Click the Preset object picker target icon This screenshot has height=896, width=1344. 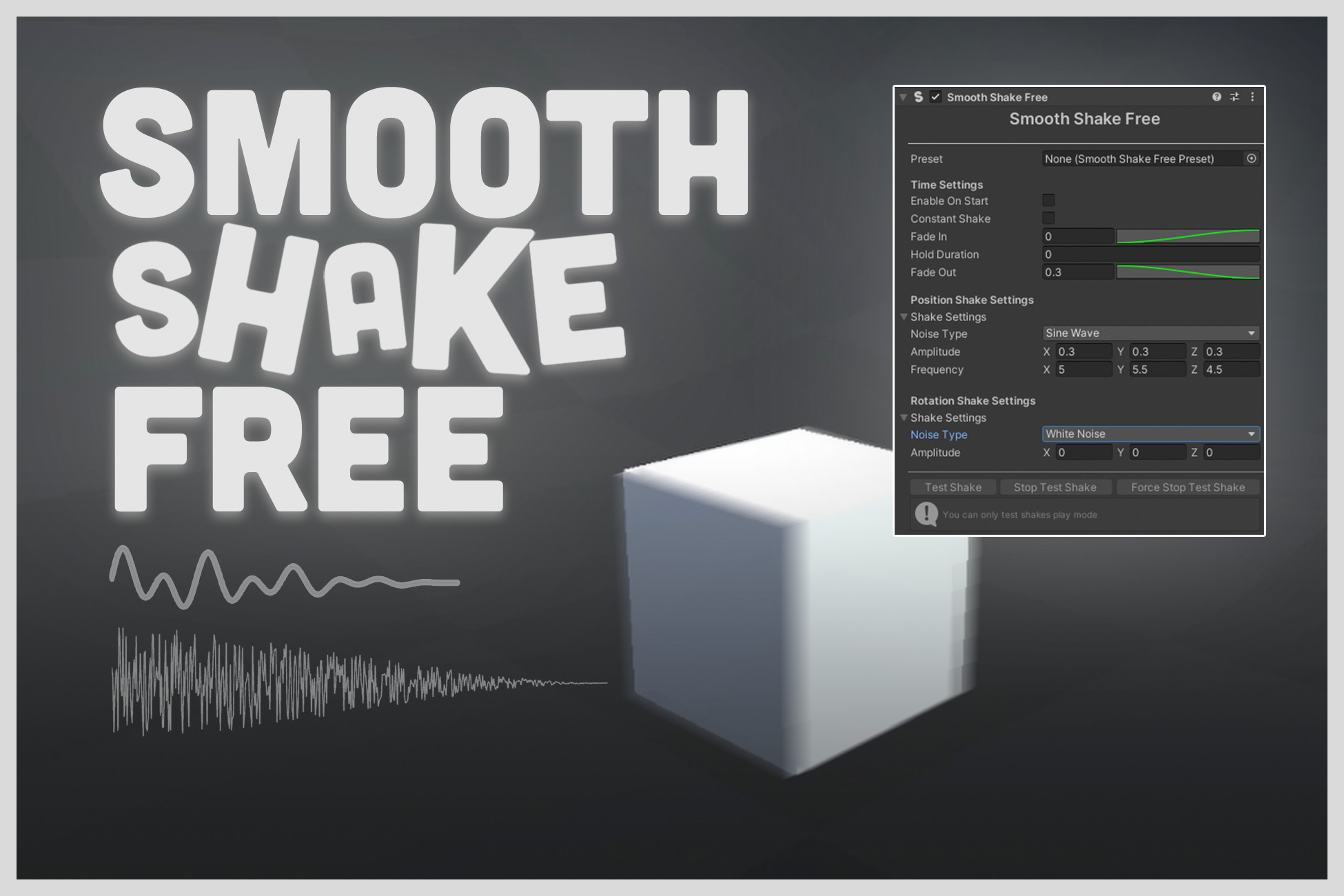(x=1252, y=159)
